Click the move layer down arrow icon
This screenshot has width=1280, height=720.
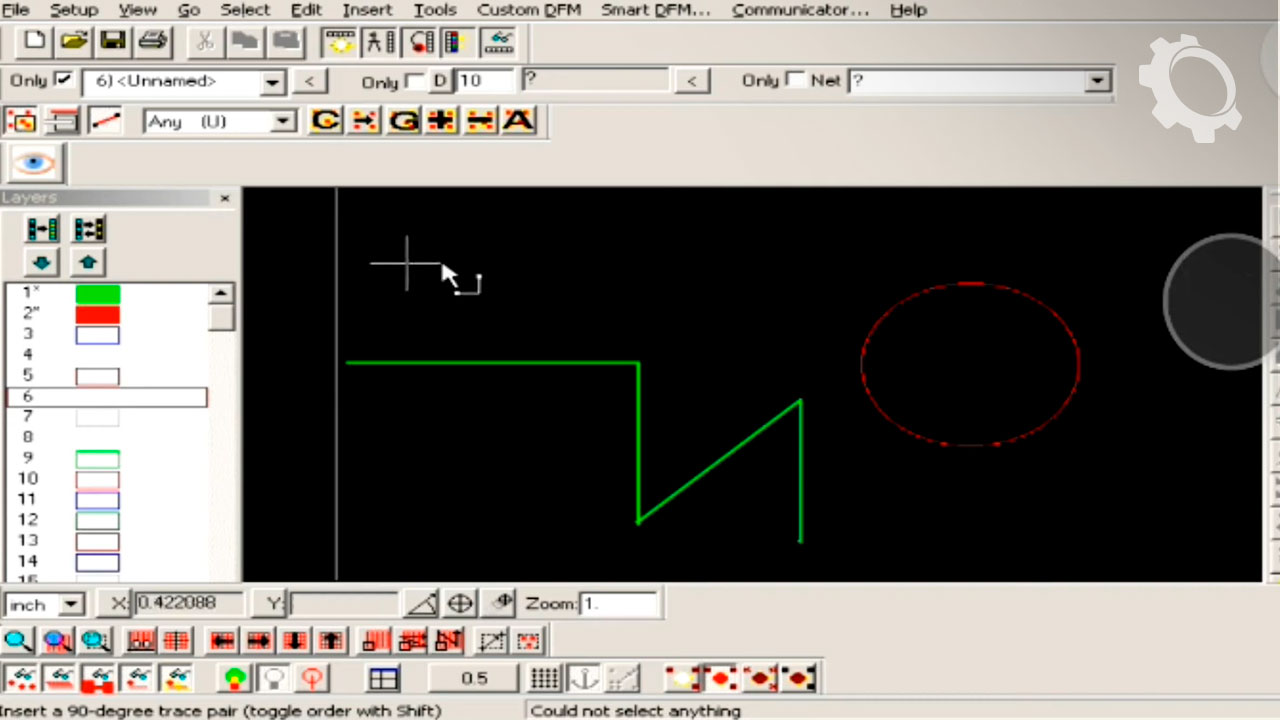click(42, 262)
